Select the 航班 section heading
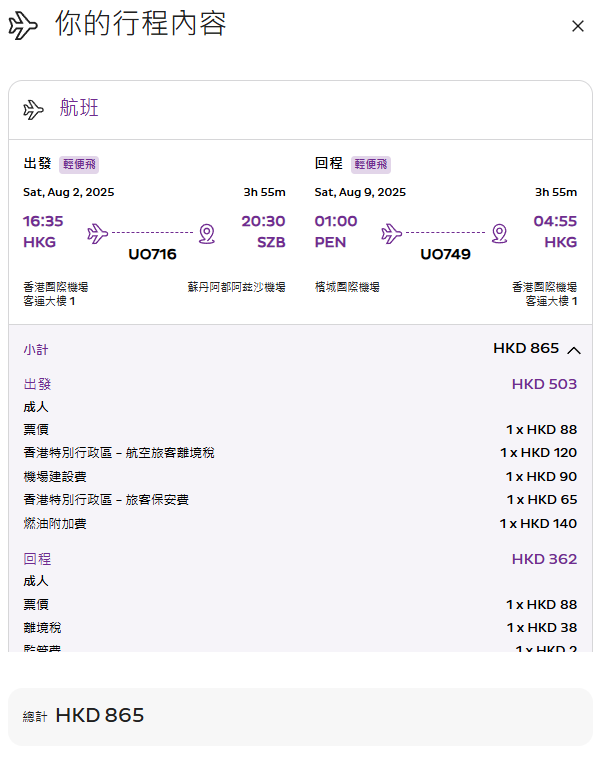The width and height of the screenshot is (596, 765). pos(79,108)
